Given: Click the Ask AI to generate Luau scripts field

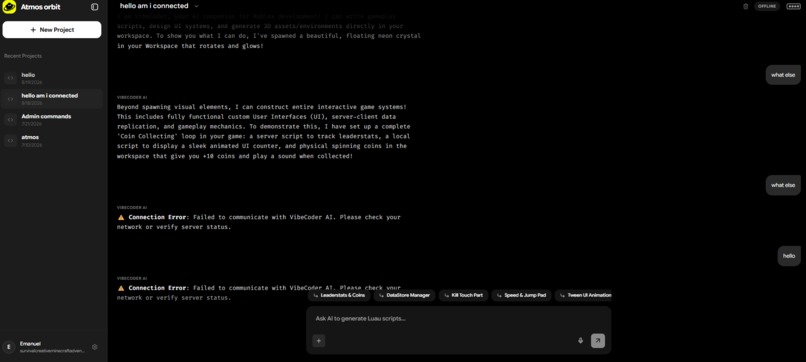Looking at the screenshot, I should click(x=459, y=319).
